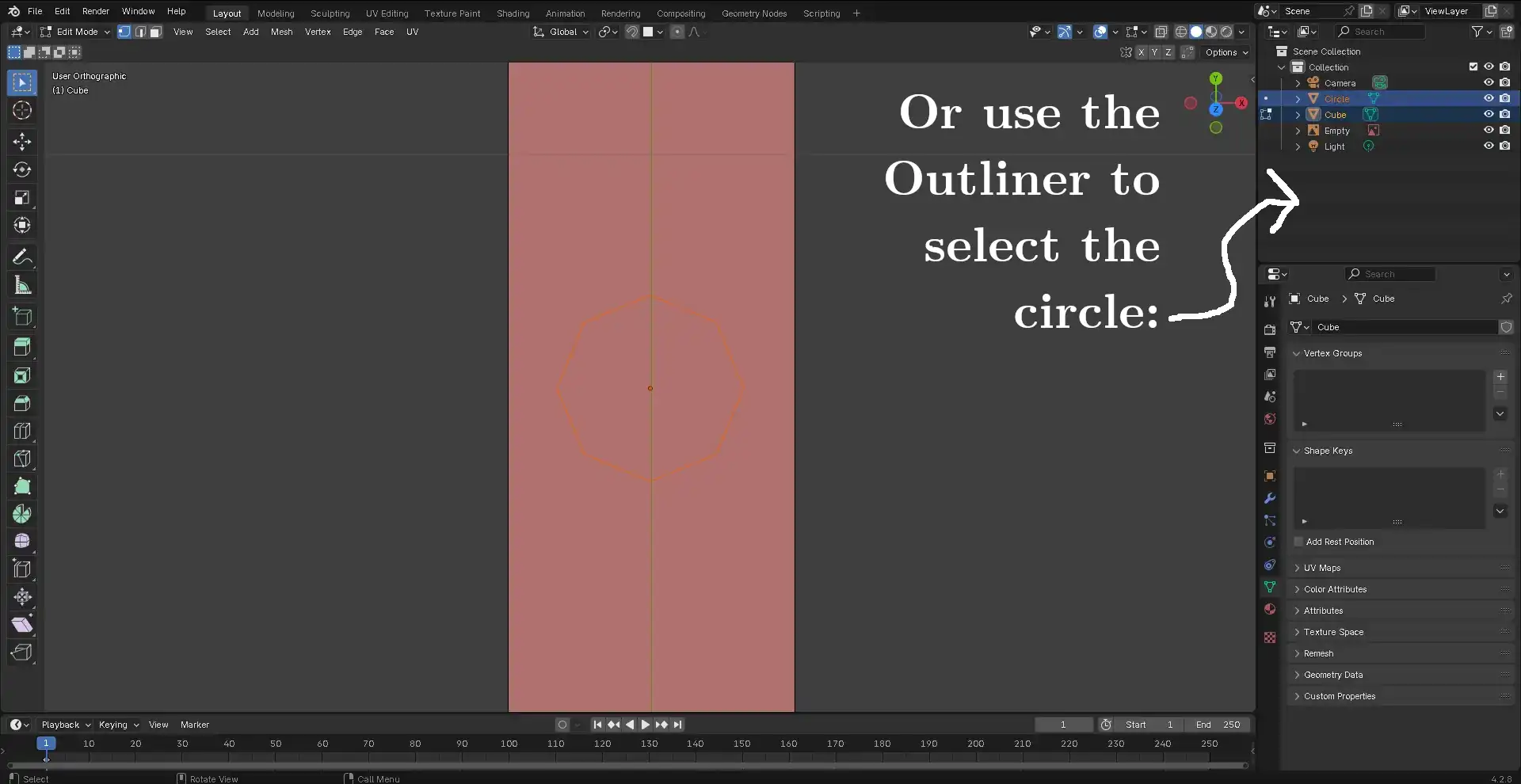Add a new shape key

coord(1500,474)
